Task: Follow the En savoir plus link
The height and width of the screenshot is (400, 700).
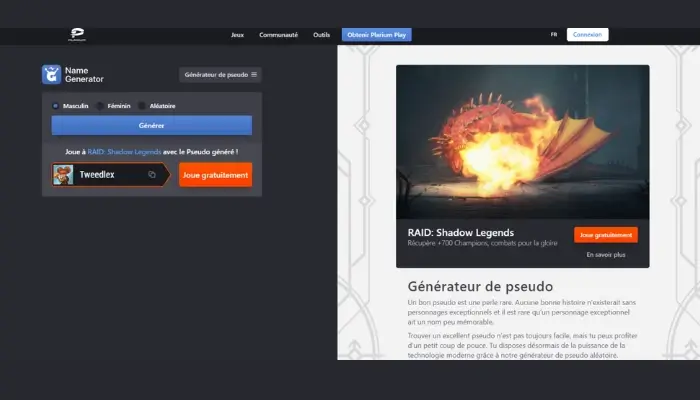Action: click(x=605, y=254)
